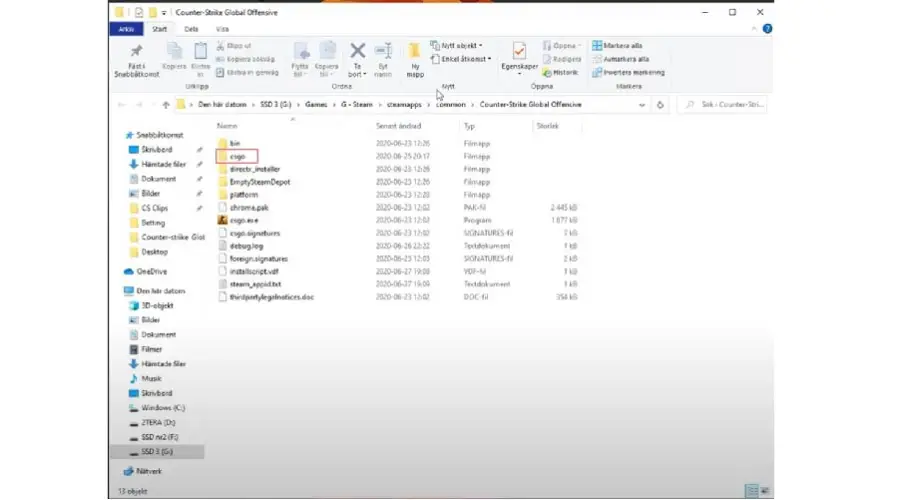Click the Byt namn icon
Viewport: 899px width, 500px height.
coord(383,51)
